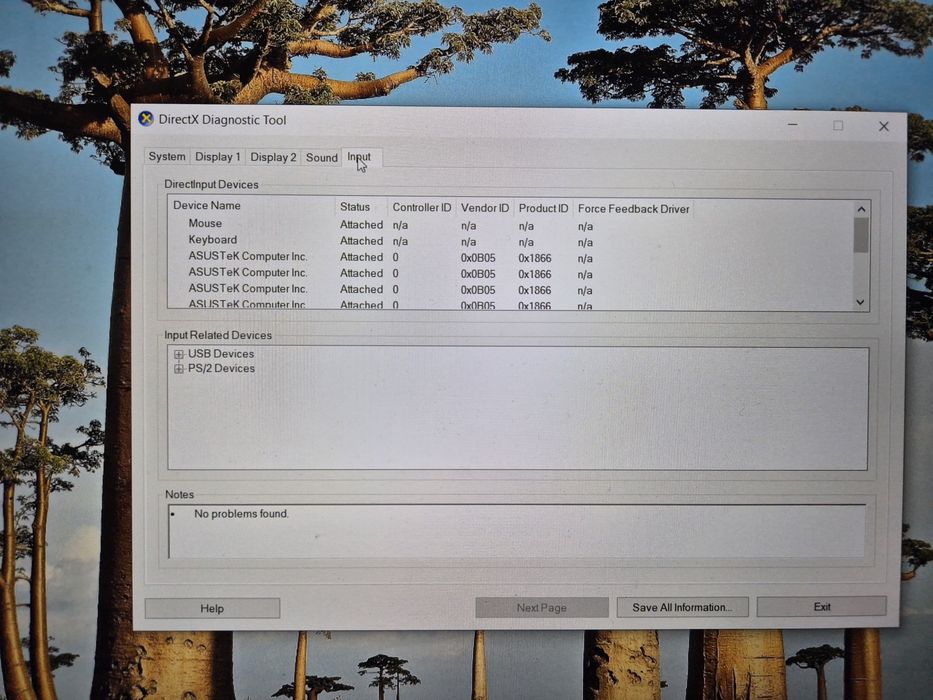
Task: Select the Input tab
Action: tap(361, 157)
